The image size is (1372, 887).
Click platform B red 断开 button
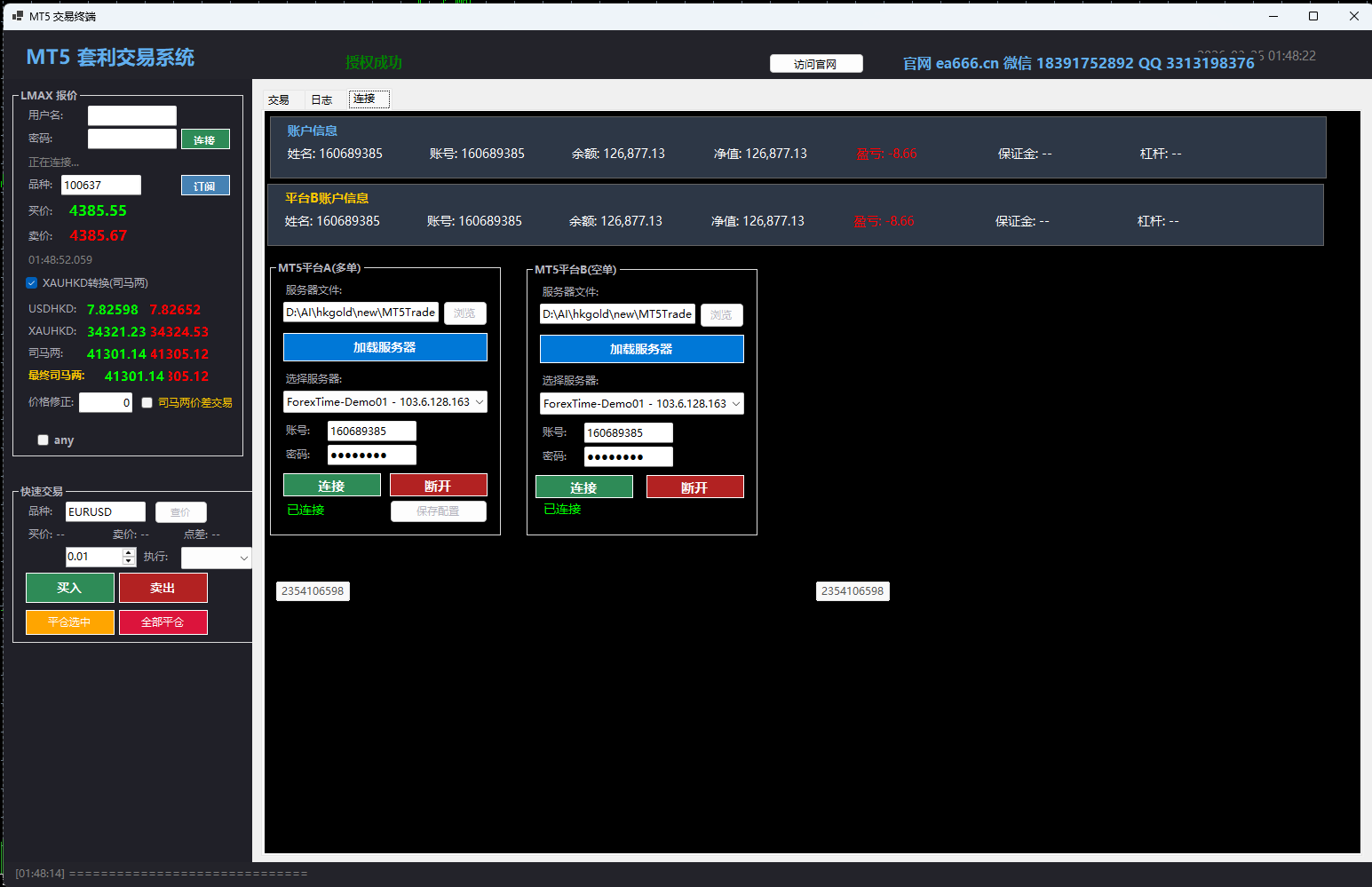[x=695, y=487]
